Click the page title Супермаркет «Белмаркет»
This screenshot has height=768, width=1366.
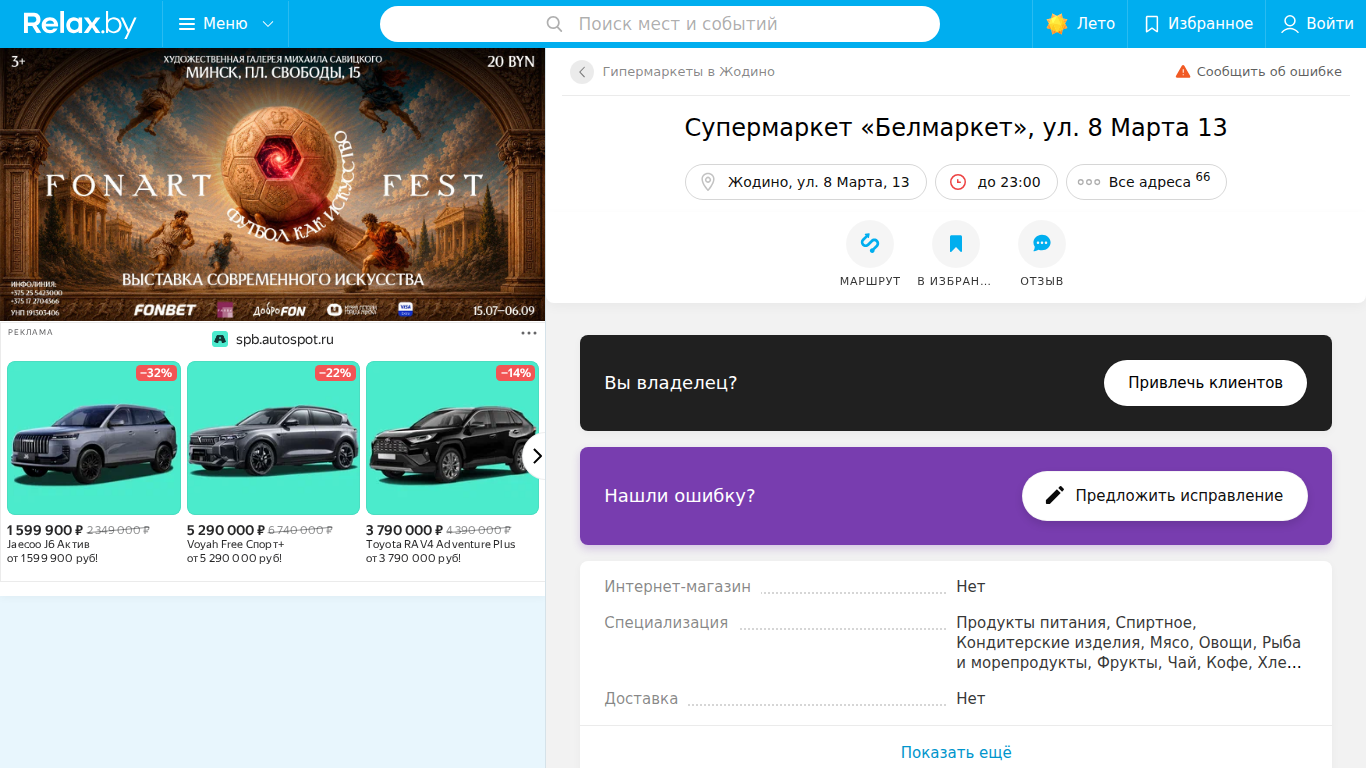pos(956,128)
